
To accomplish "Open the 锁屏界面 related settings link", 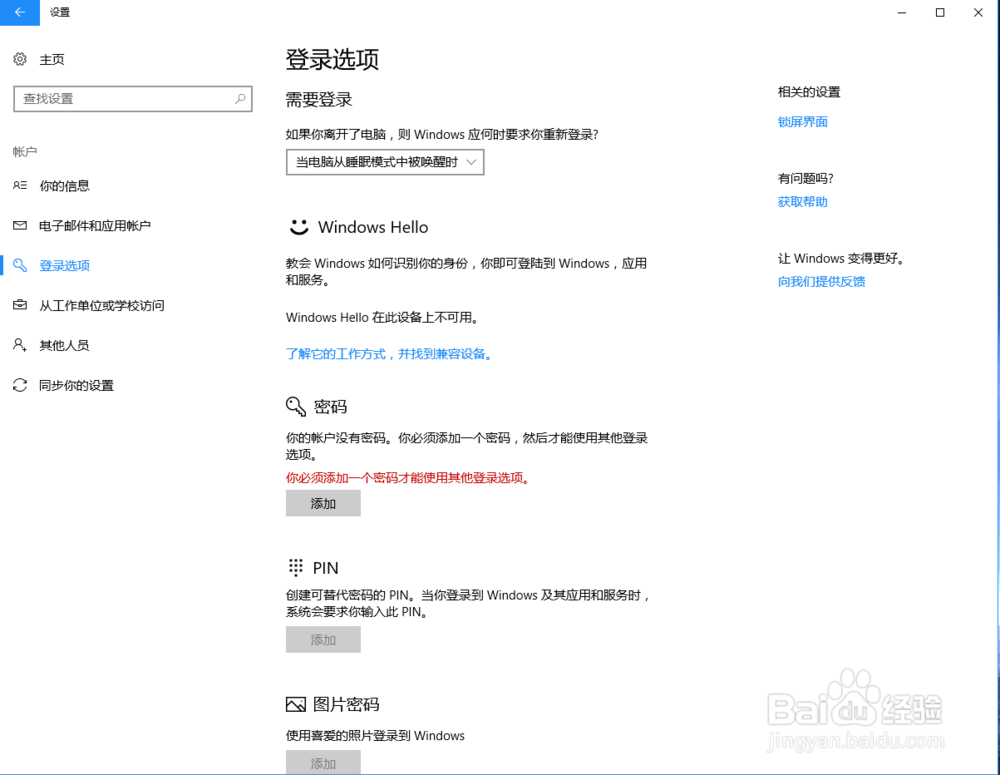I will coord(802,122).
